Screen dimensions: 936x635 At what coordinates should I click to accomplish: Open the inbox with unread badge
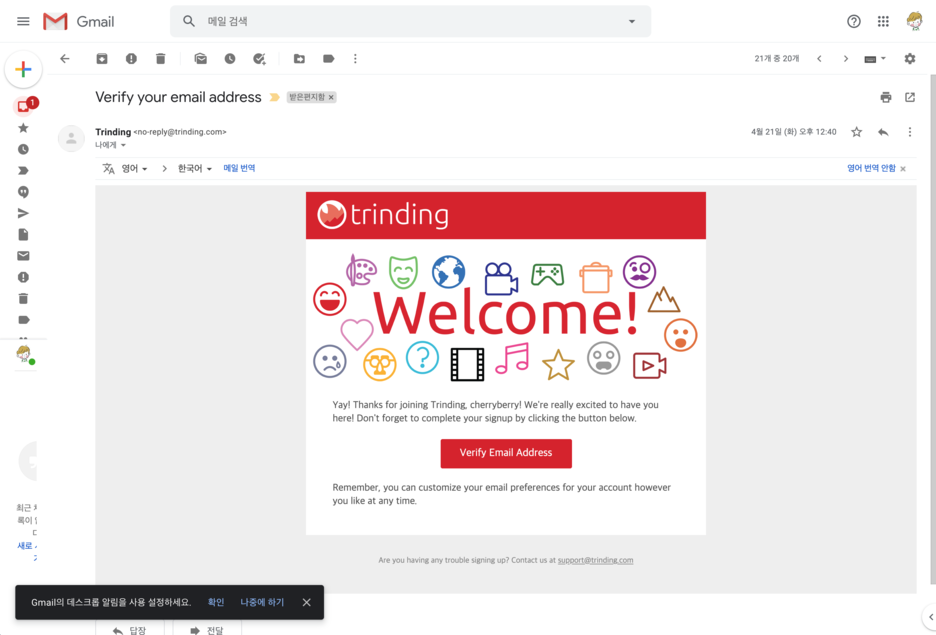pos(24,106)
